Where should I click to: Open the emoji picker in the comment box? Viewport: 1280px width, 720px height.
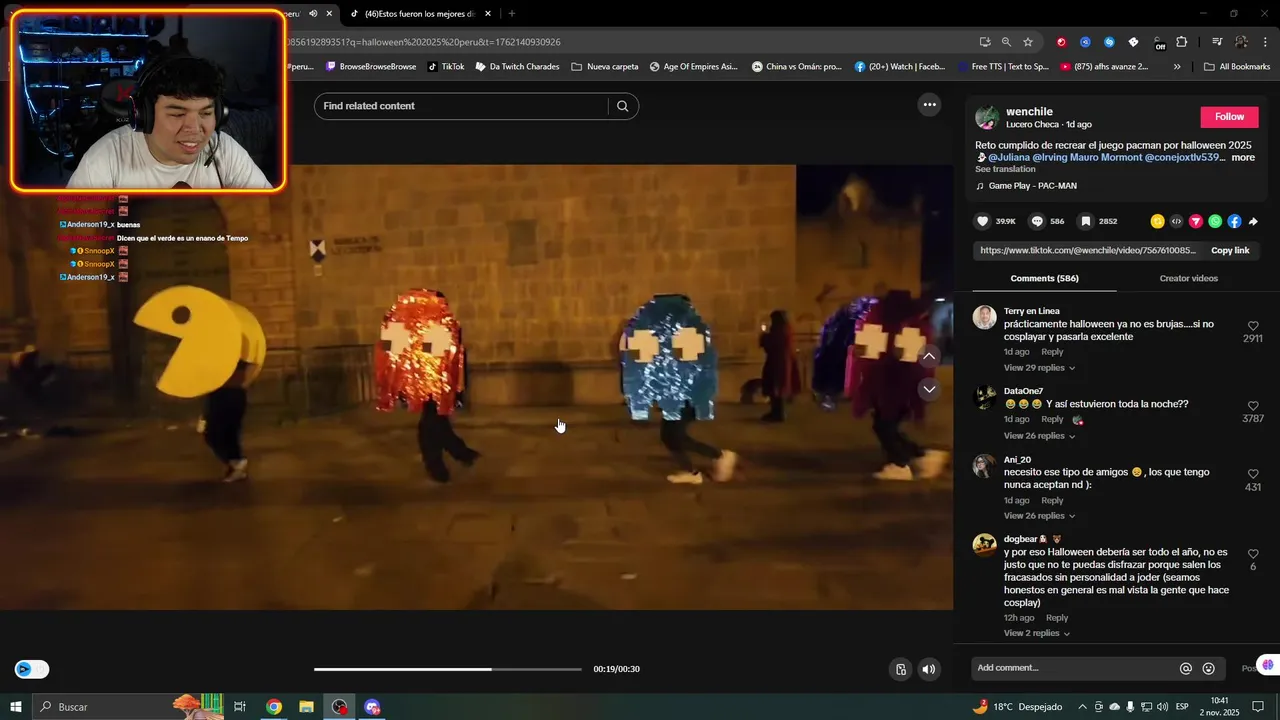click(1208, 668)
